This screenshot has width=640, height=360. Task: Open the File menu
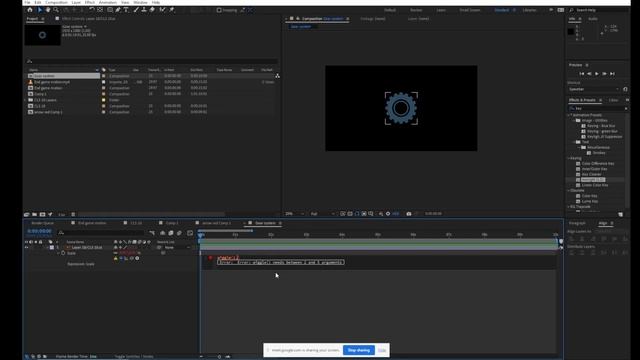tap(27, 2)
